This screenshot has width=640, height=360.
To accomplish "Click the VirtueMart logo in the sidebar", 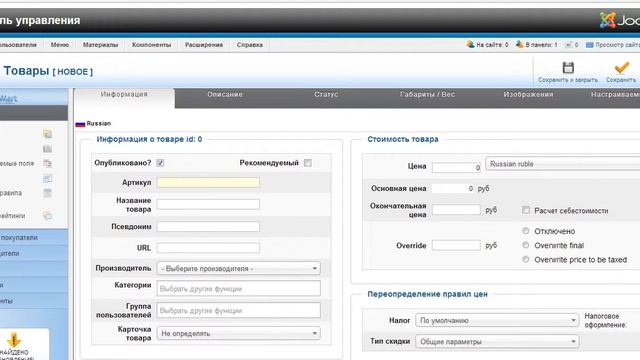I will [x=8, y=98].
